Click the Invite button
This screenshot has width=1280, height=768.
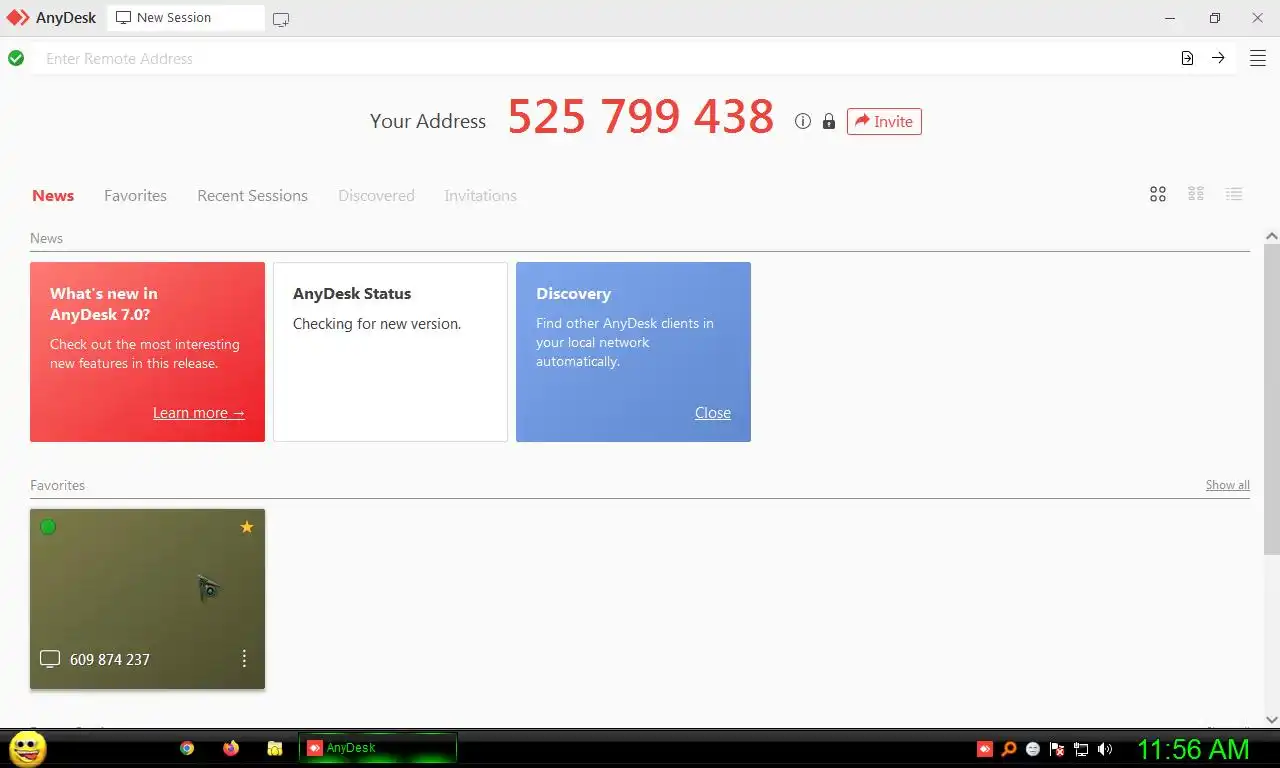pyautogui.click(x=884, y=121)
